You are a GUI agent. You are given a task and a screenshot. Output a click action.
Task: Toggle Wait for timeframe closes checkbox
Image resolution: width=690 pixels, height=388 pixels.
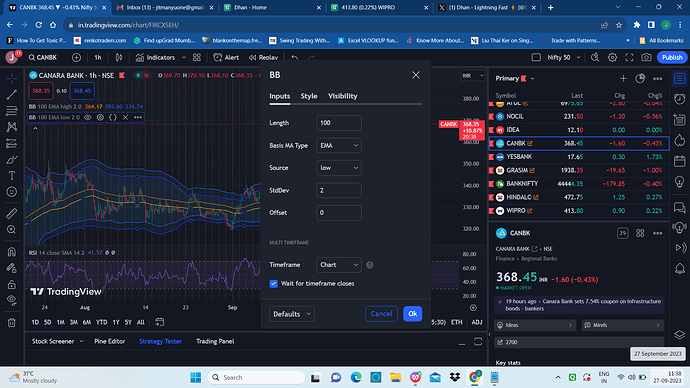[274, 284]
